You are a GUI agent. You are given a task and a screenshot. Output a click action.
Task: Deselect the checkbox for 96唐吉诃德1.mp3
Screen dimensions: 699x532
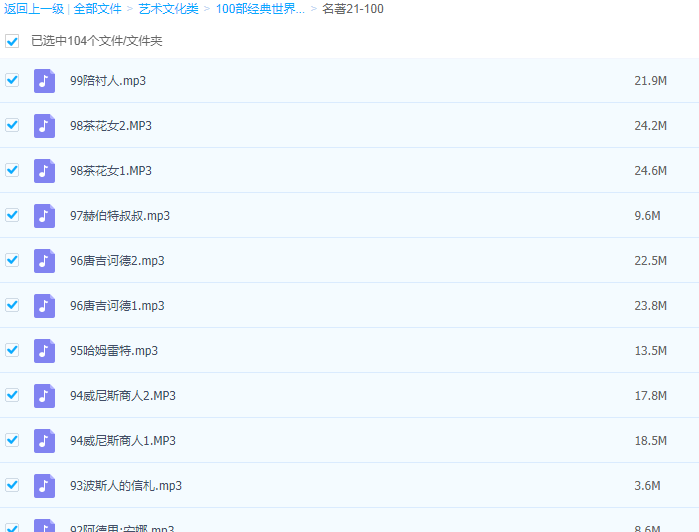(x=12, y=305)
